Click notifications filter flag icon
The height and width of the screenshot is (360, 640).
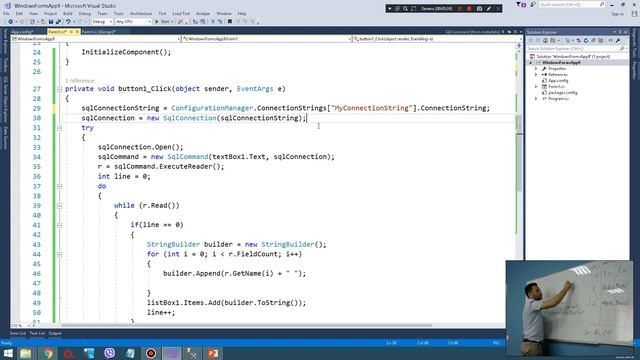click(521, 5)
